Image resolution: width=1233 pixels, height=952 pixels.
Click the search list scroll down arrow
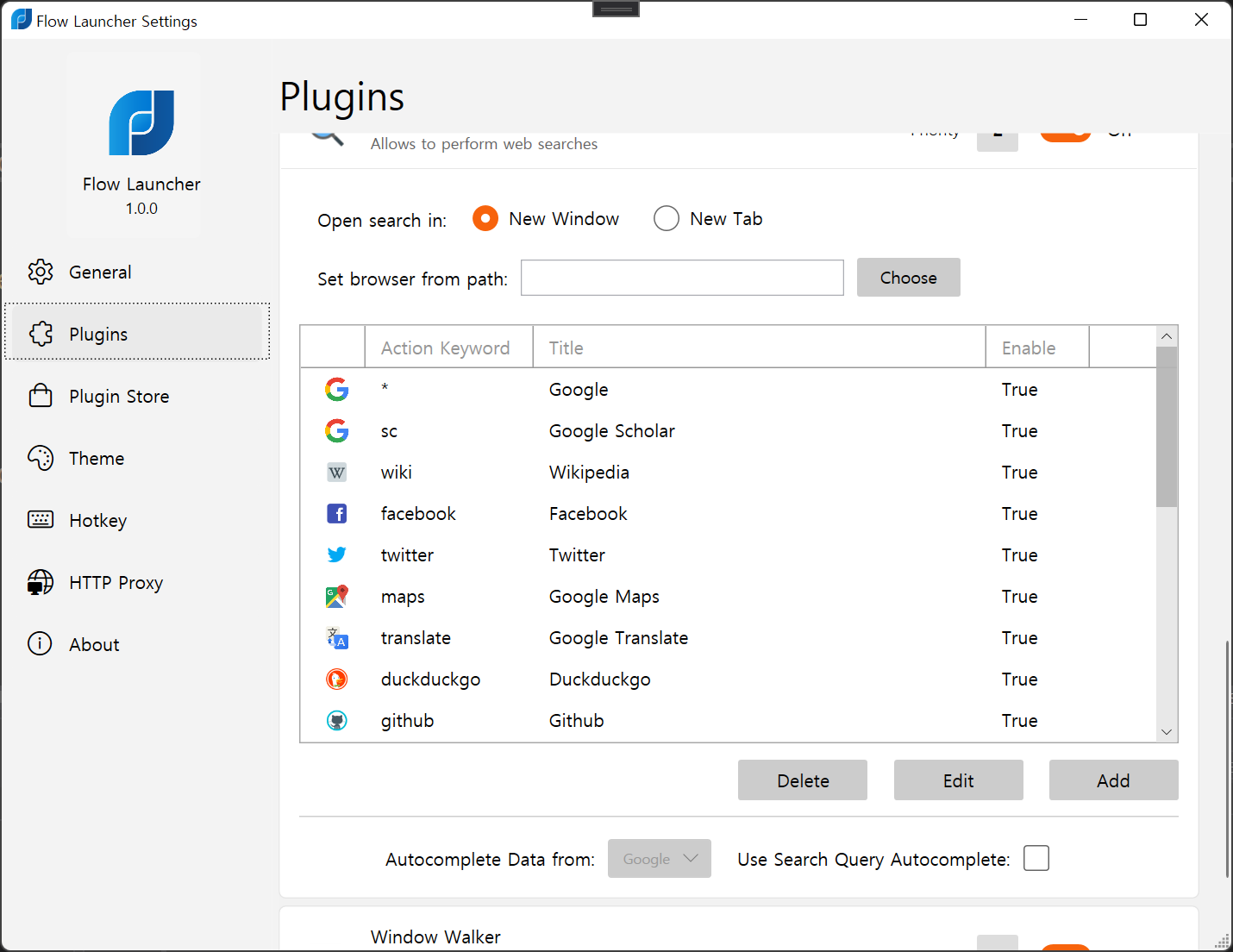tap(1167, 731)
